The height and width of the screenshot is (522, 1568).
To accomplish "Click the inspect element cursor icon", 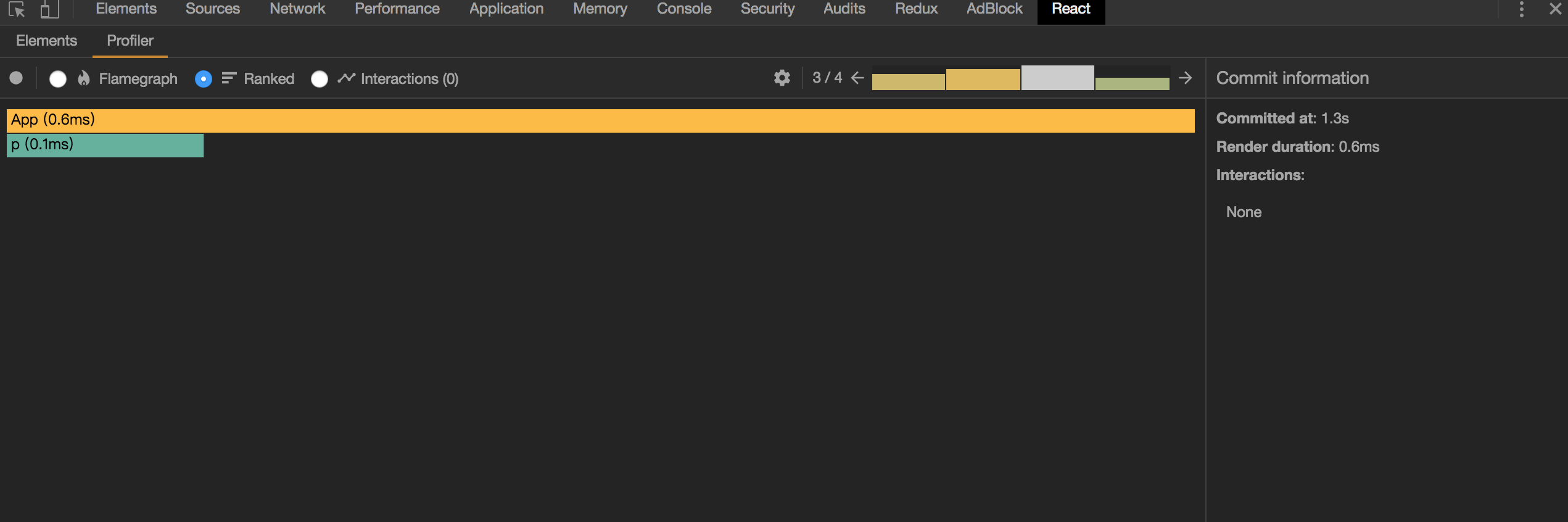I will point(17,9).
